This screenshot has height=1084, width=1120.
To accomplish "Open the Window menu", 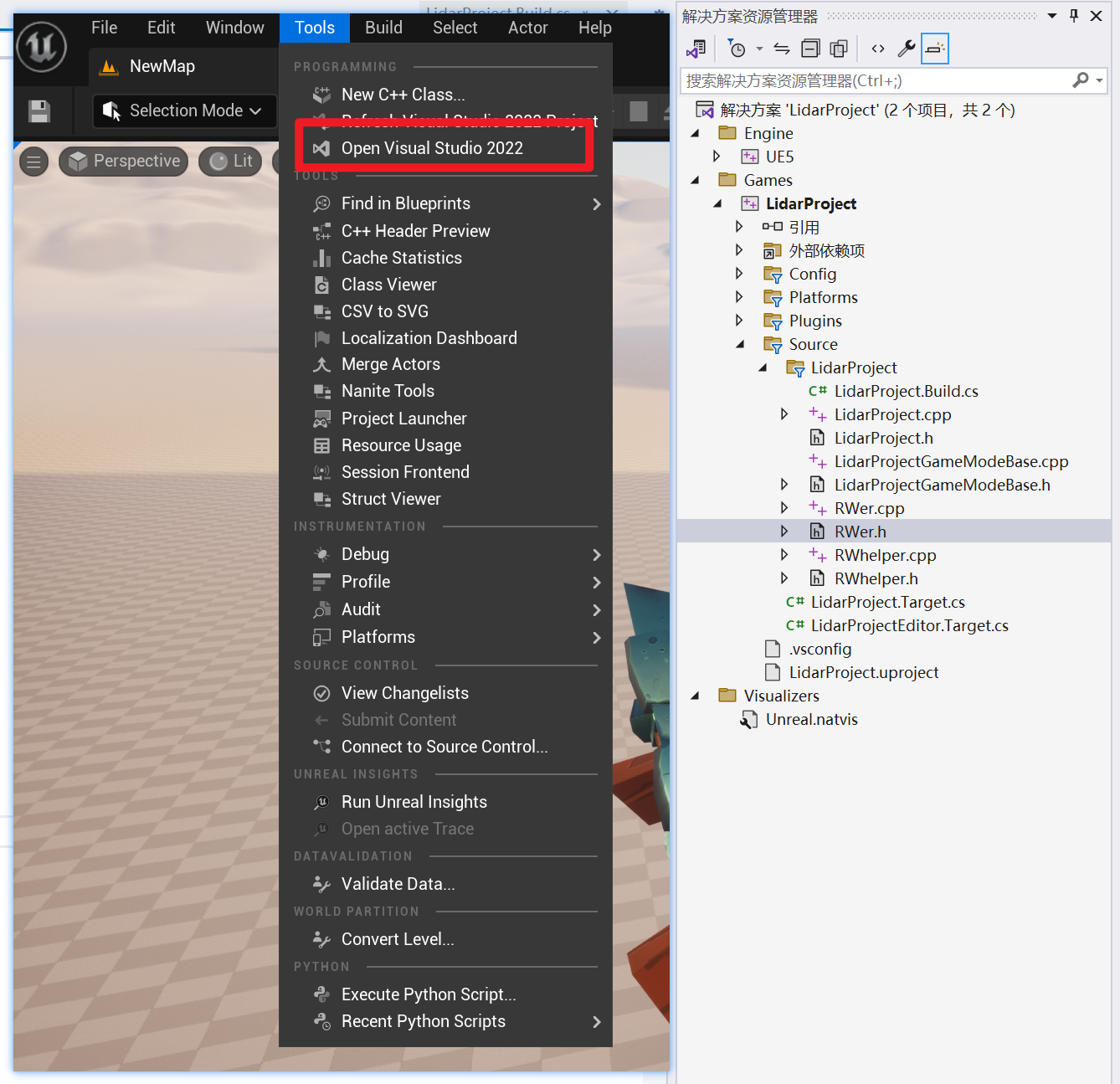I will tap(235, 28).
